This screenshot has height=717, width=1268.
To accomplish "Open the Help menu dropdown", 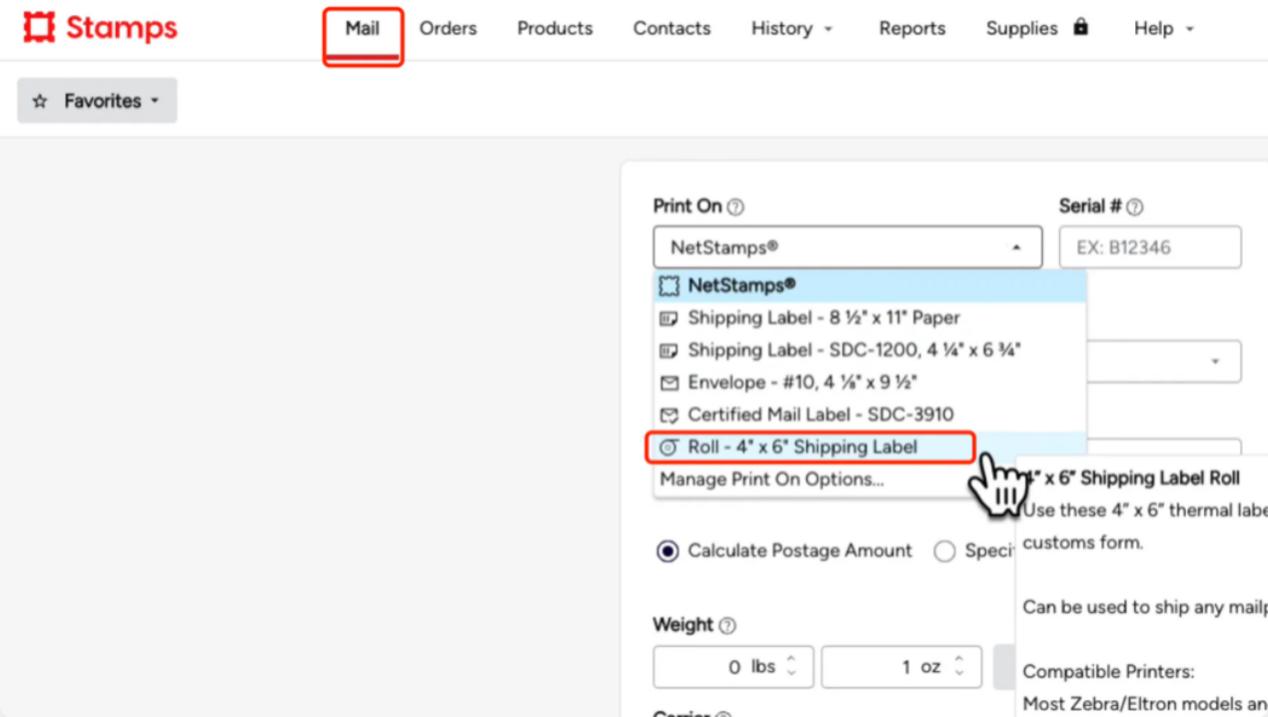I will 1163,29.
